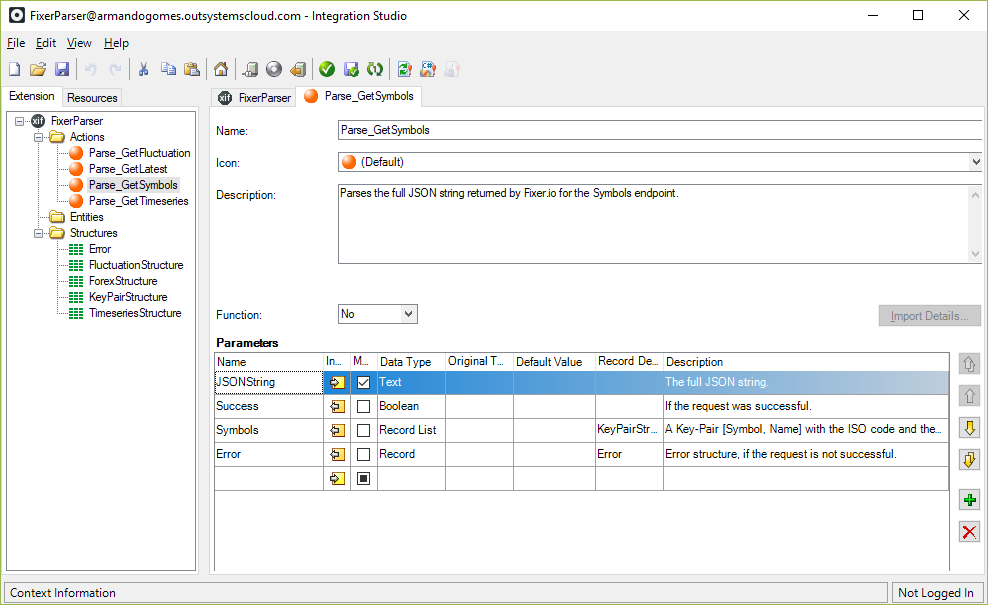This screenshot has height=605, width=988.
Task: Click the 1-Click Publish green arrows icon
Action: pyautogui.click(x=375, y=69)
